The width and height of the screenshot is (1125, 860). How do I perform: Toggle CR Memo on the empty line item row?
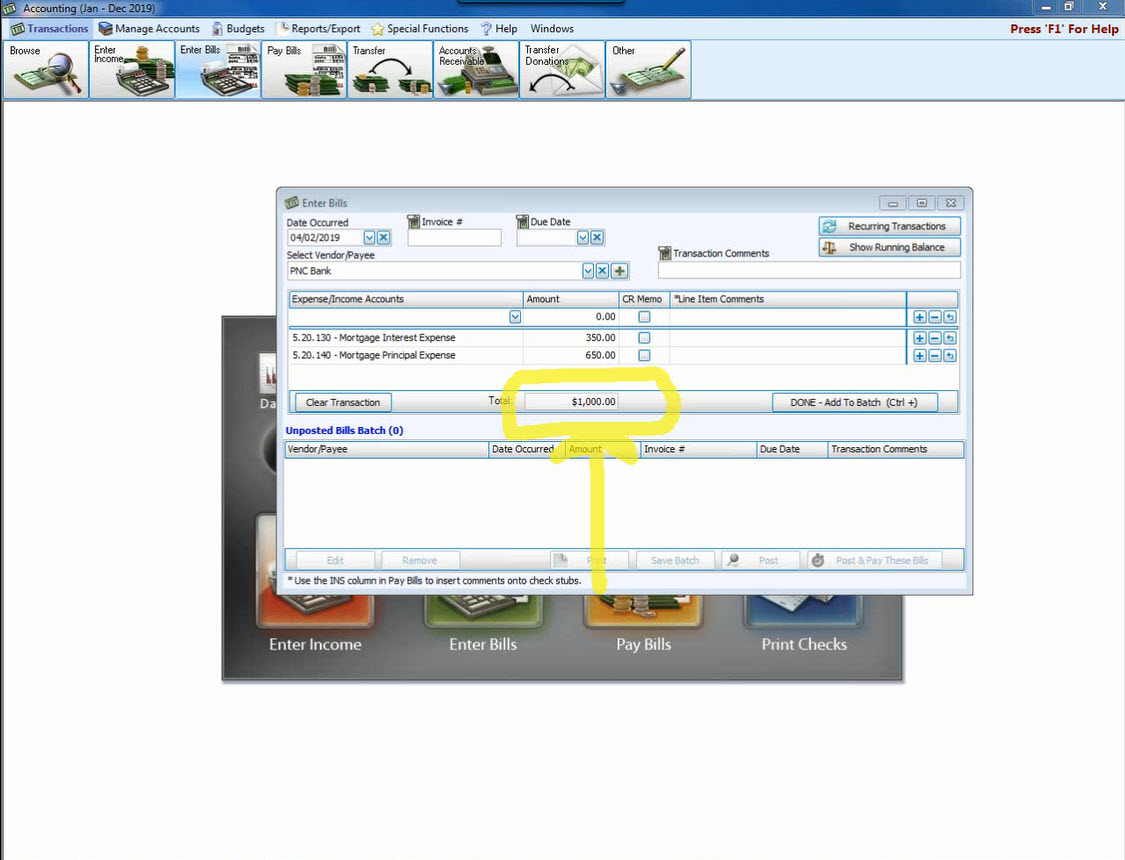tap(644, 316)
